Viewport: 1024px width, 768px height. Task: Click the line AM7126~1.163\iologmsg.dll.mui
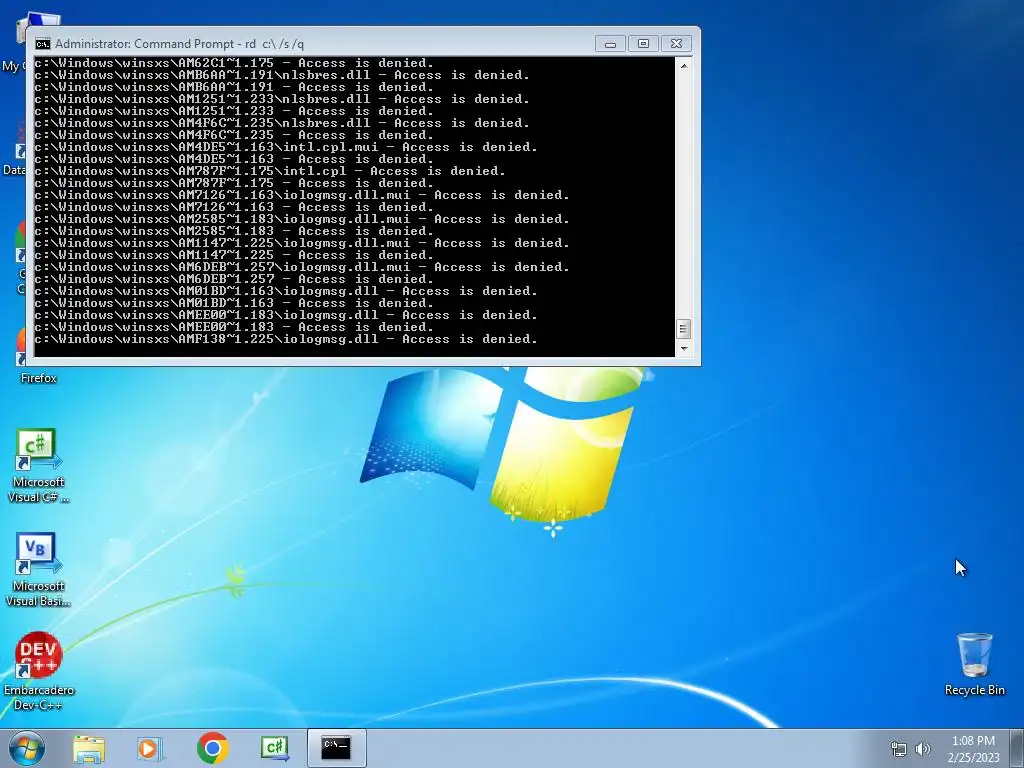tap(302, 195)
